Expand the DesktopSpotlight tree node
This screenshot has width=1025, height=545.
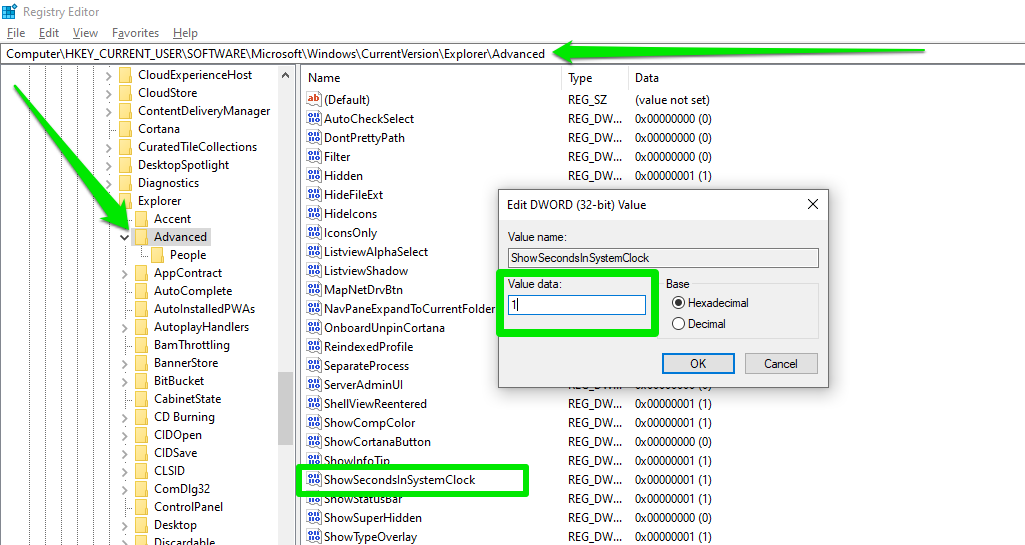click(x=109, y=166)
